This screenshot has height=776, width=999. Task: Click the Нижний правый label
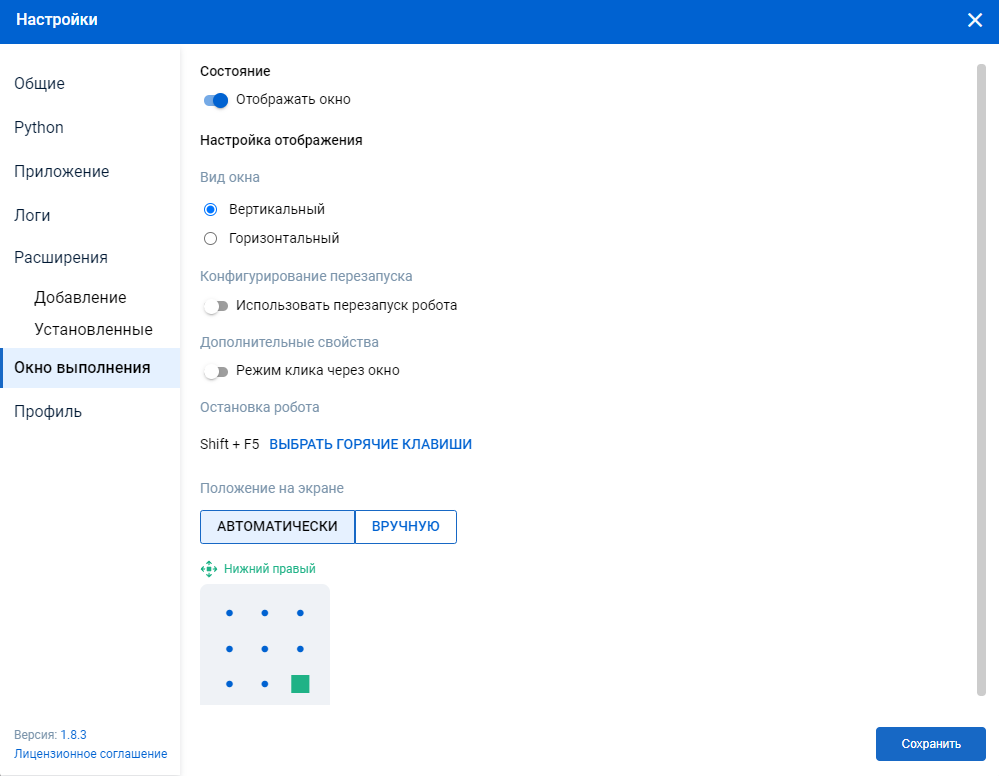pyautogui.click(x=270, y=569)
